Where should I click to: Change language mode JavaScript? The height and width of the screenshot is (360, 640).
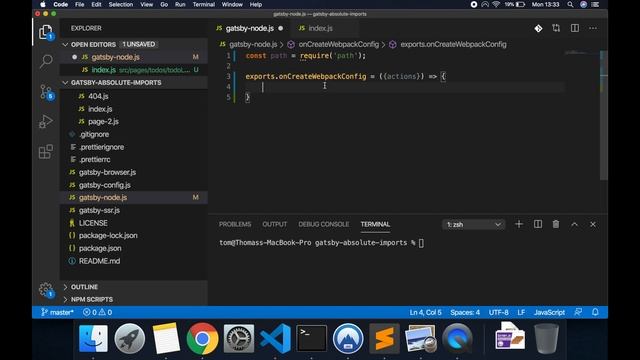pyautogui.click(x=549, y=312)
